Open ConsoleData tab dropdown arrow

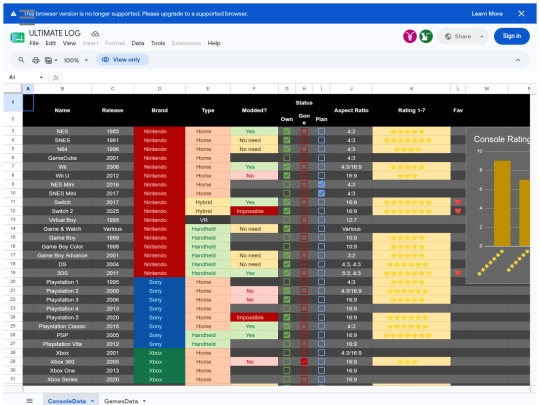[92, 401]
